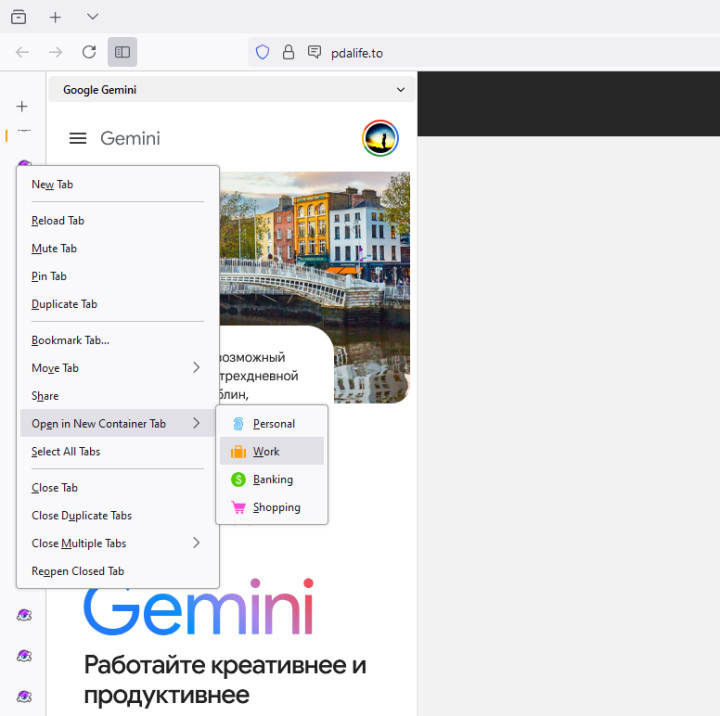Click the Google account profile avatar
This screenshot has width=720, height=716.
tap(380, 139)
